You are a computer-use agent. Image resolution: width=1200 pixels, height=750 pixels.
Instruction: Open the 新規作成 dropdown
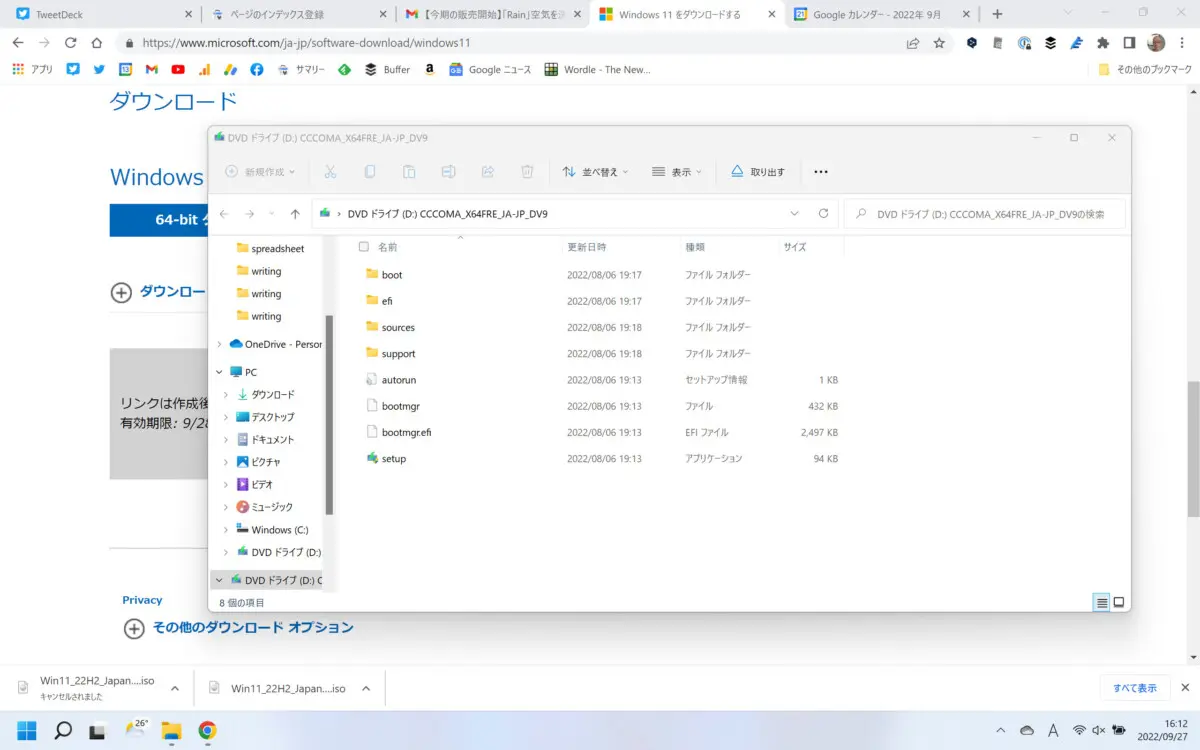260,172
